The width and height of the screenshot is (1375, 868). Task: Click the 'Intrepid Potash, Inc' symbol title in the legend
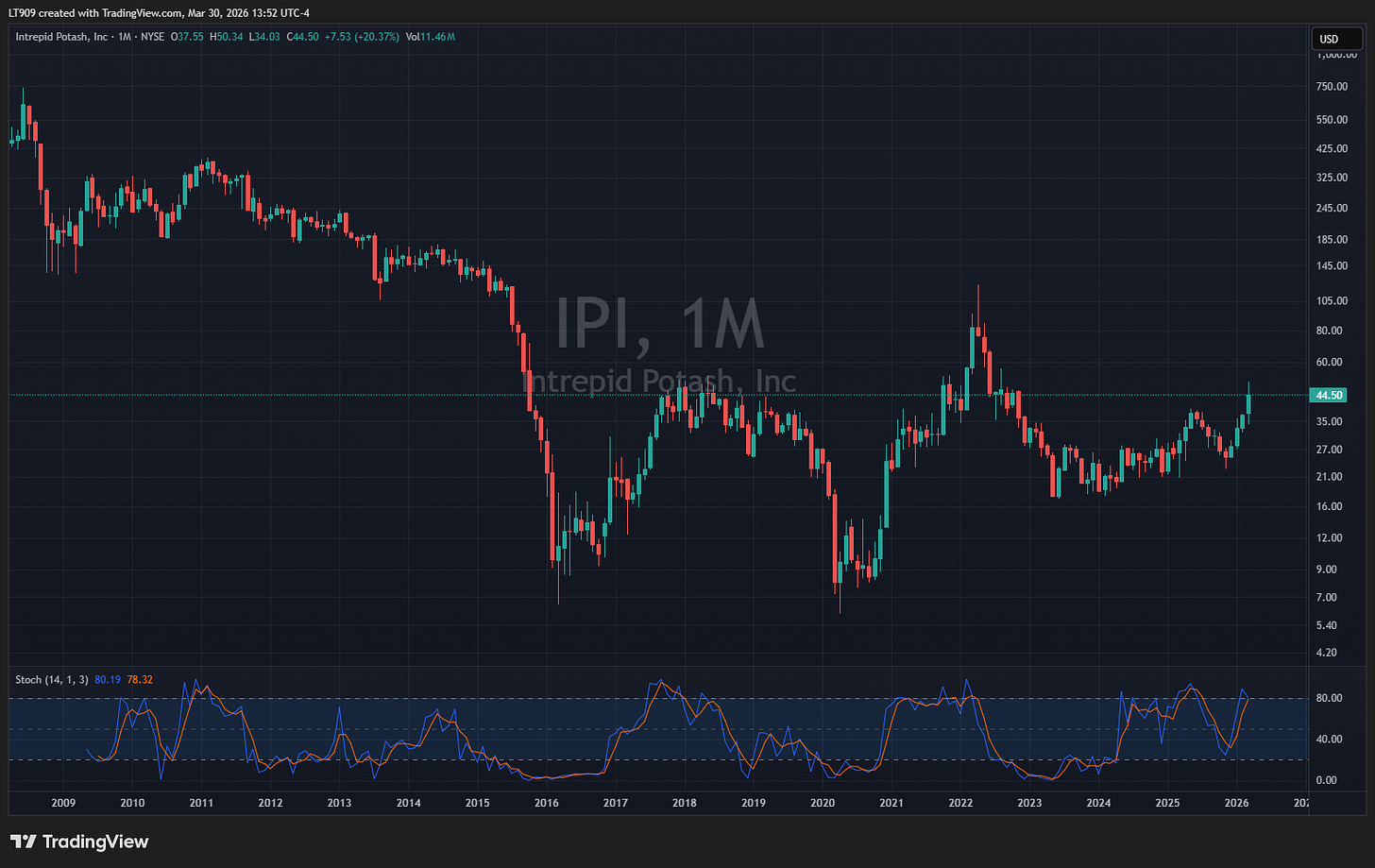tap(61, 37)
